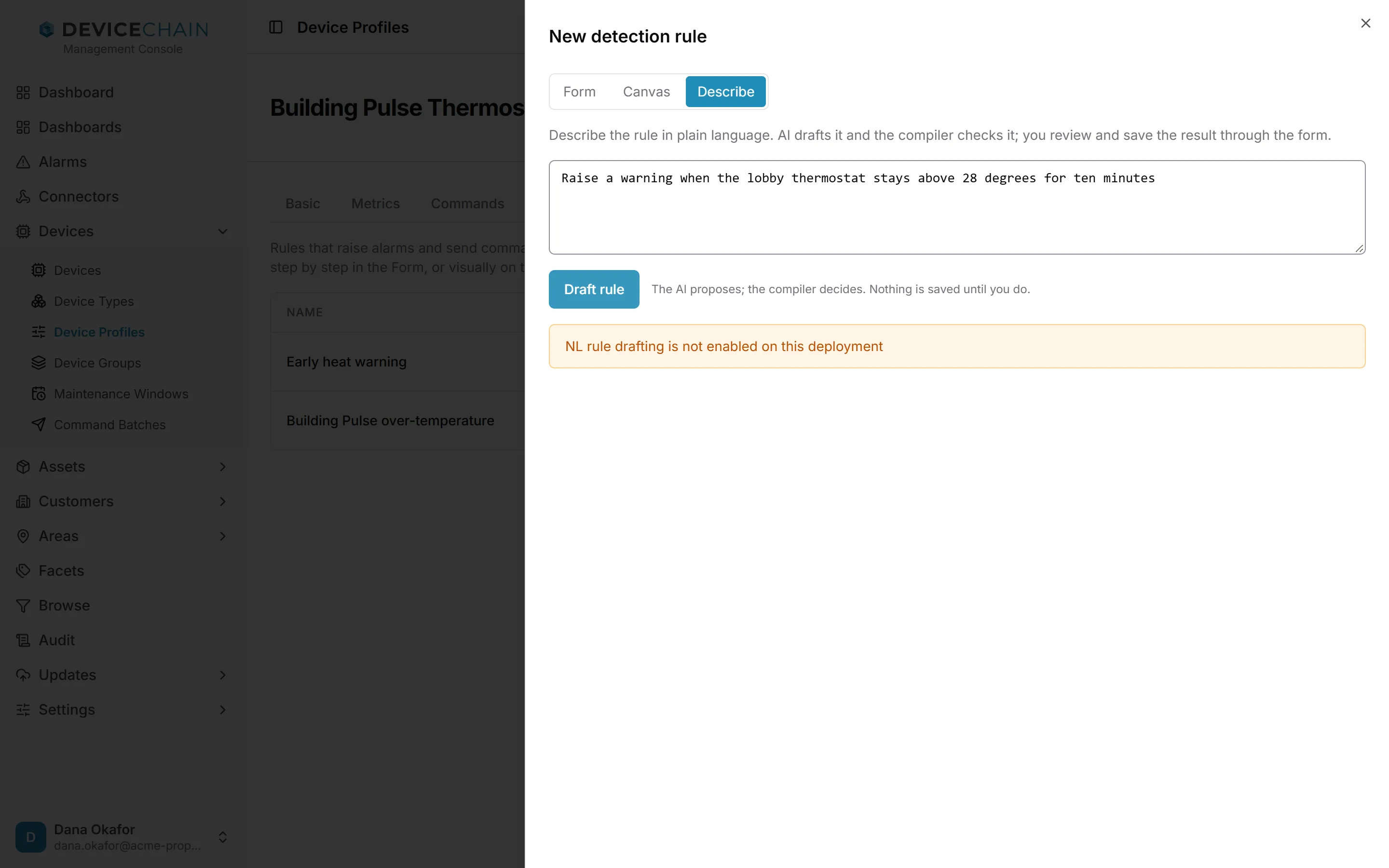Open Alarms via its triangle icon
This screenshot has width=1389, height=868.
[23, 162]
